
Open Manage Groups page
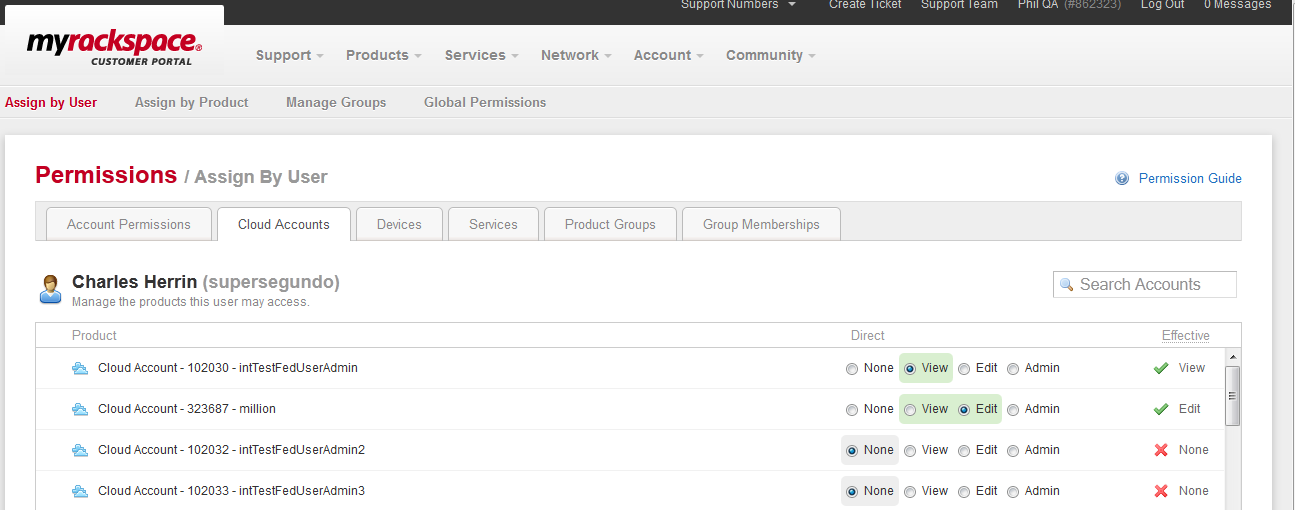[336, 102]
